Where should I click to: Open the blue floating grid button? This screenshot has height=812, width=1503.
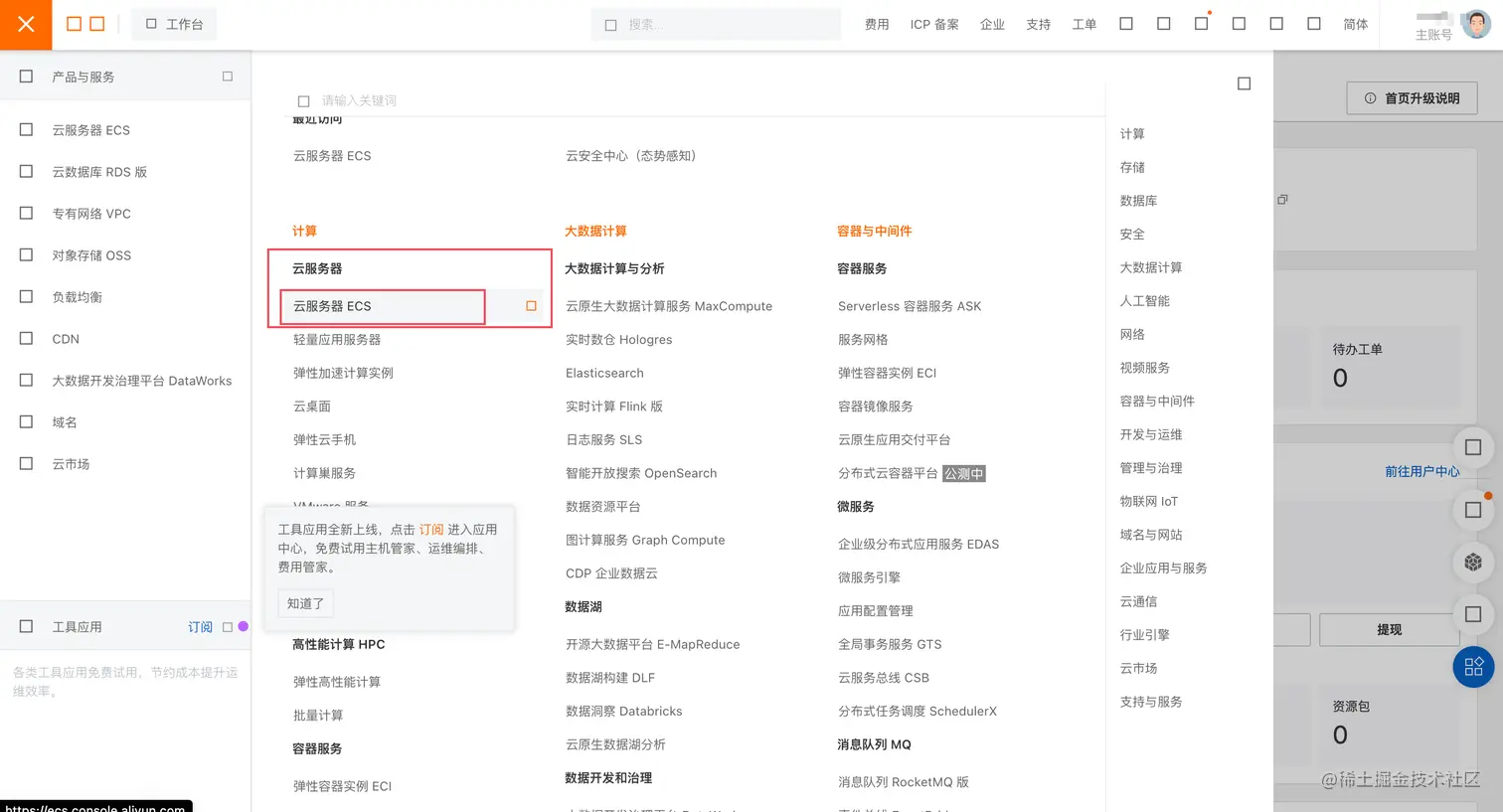(1473, 666)
